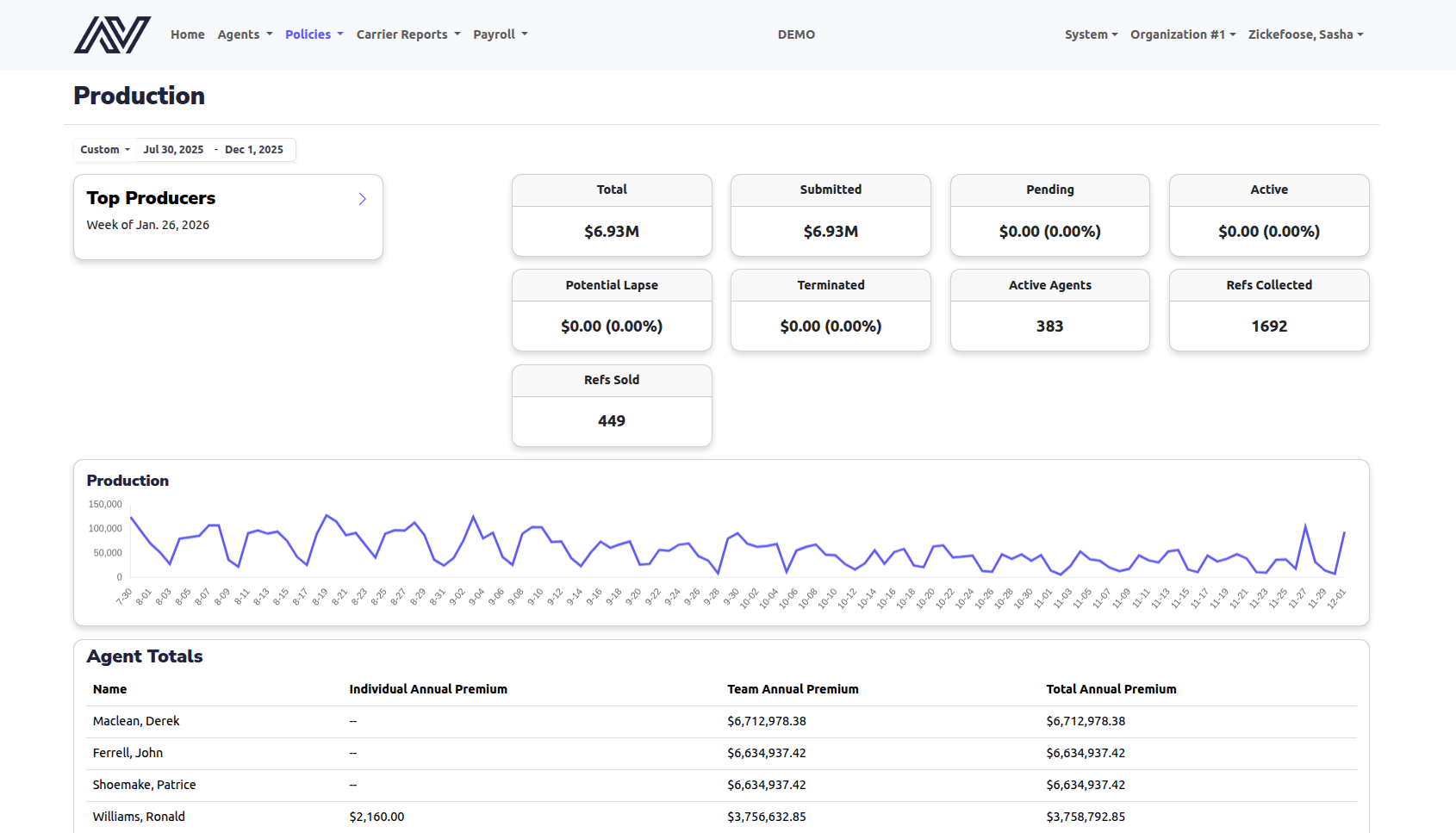Select the Active Agents card
1456x833 pixels.
(x=1050, y=310)
